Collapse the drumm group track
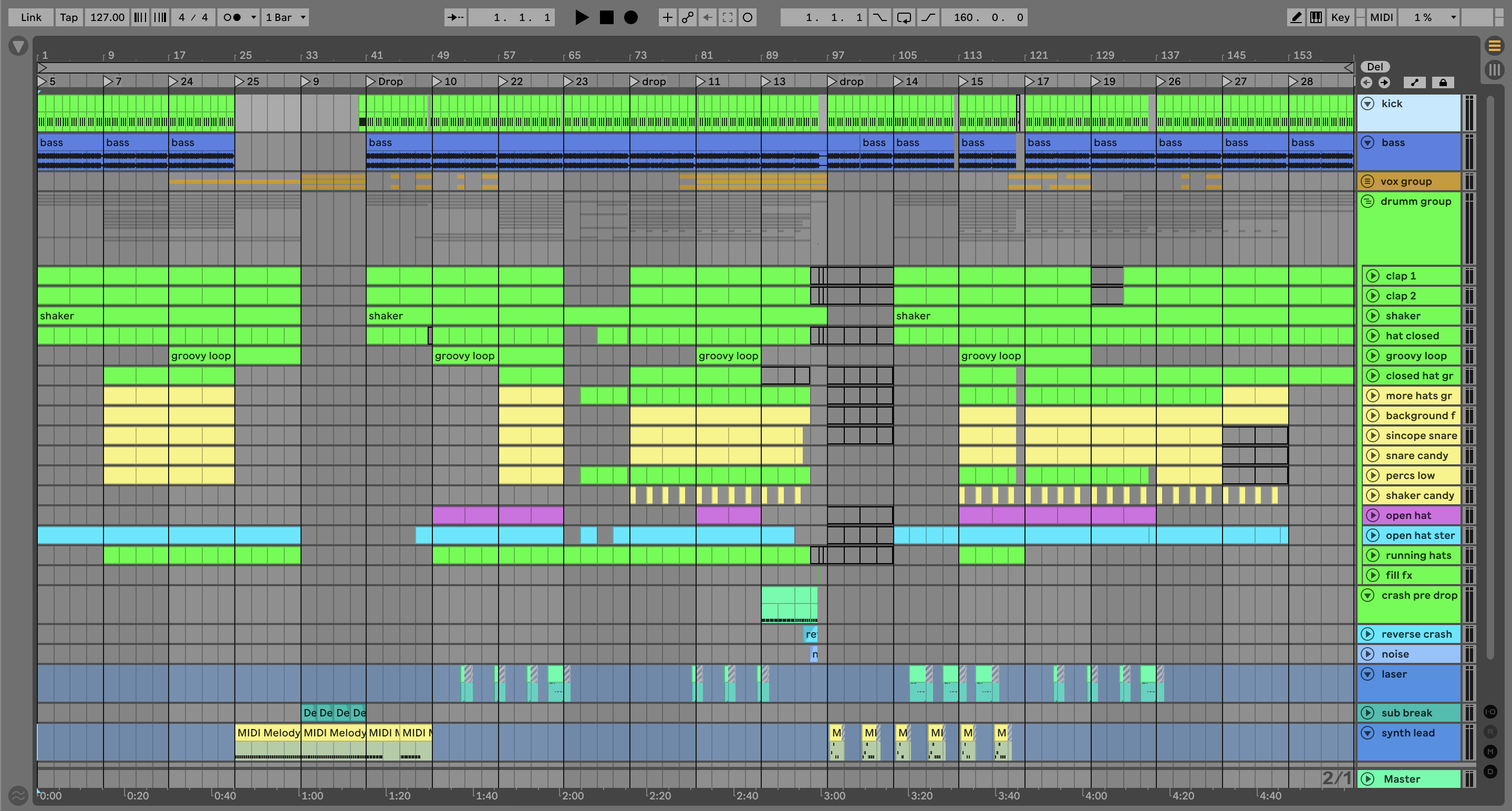The image size is (1512, 811). (x=1368, y=201)
